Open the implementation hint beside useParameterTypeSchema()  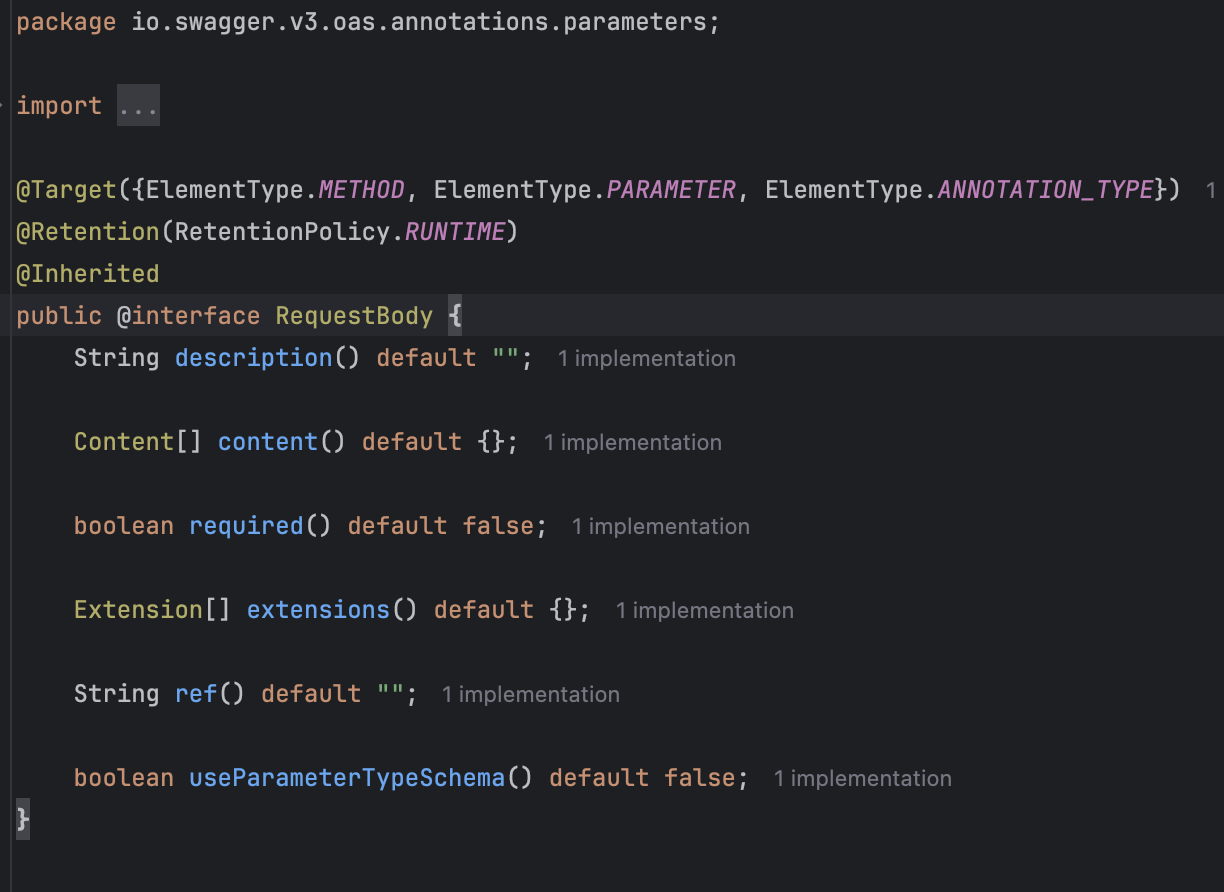click(x=863, y=778)
